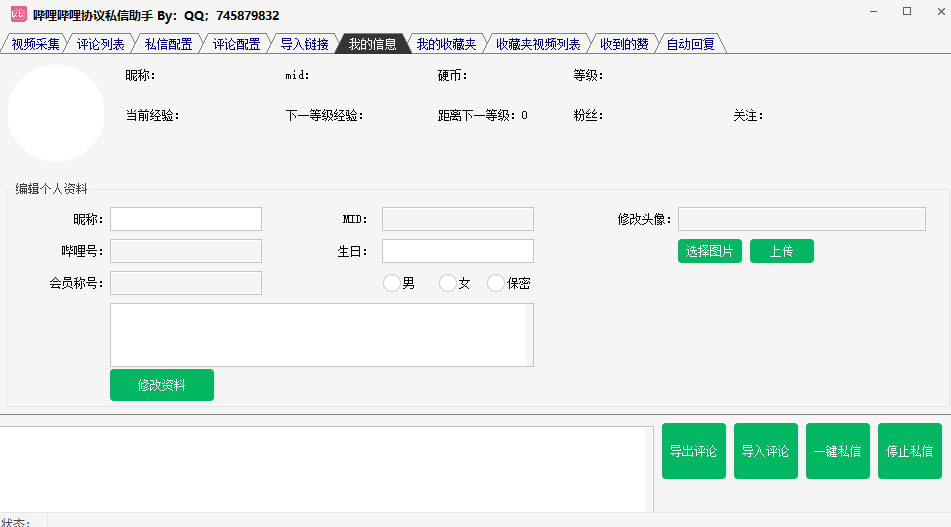
Task: Click the 上传 avatar upload button
Action: (x=781, y=251)
